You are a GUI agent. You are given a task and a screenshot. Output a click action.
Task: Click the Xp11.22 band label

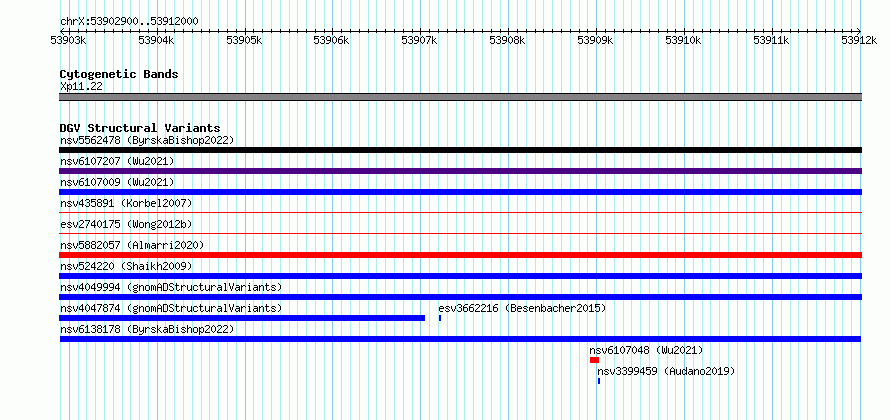pos(81,87)
